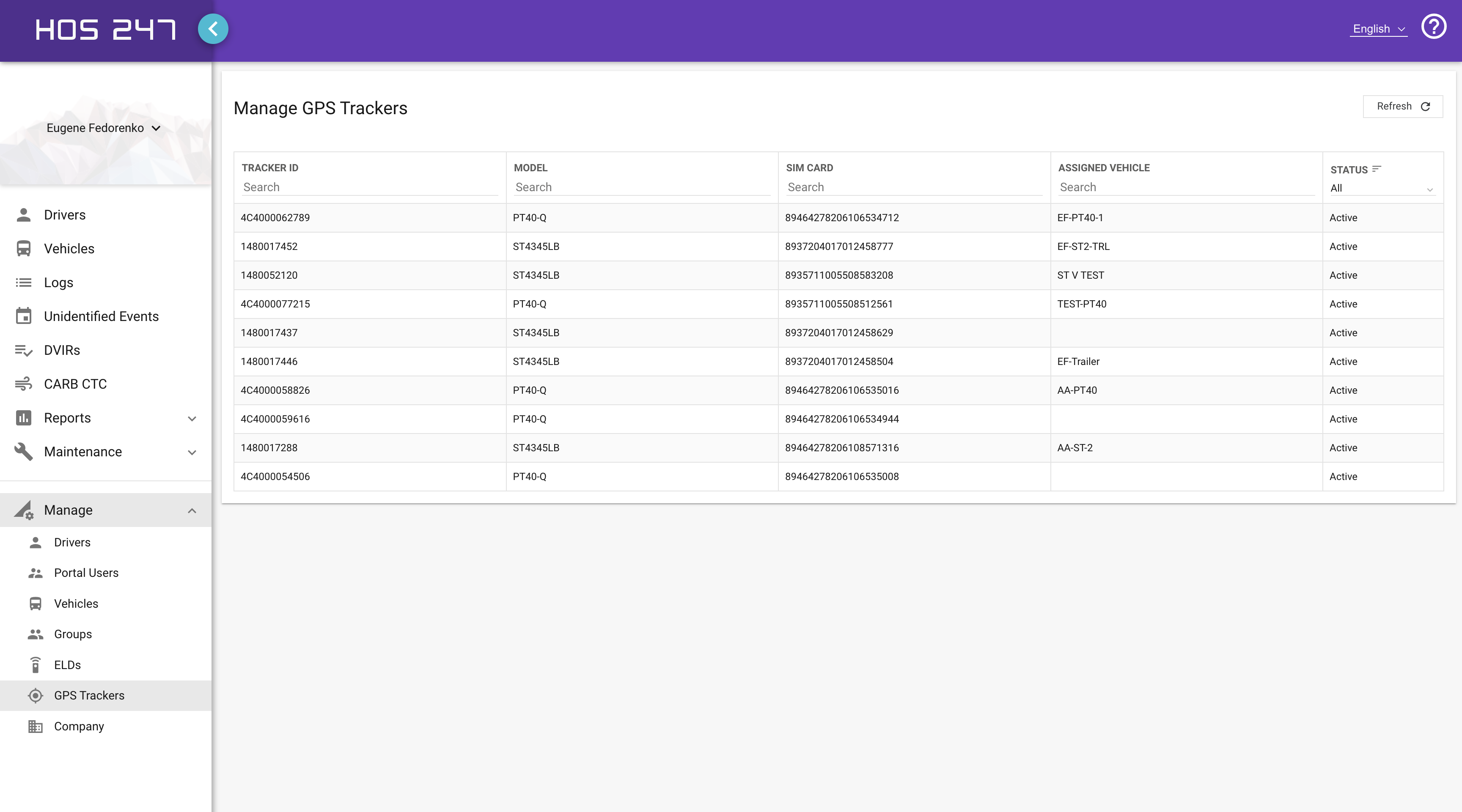Screen dimensions: 1462x812
Task: Click the Portal Users icon under Manage
Action: [35, 573]
